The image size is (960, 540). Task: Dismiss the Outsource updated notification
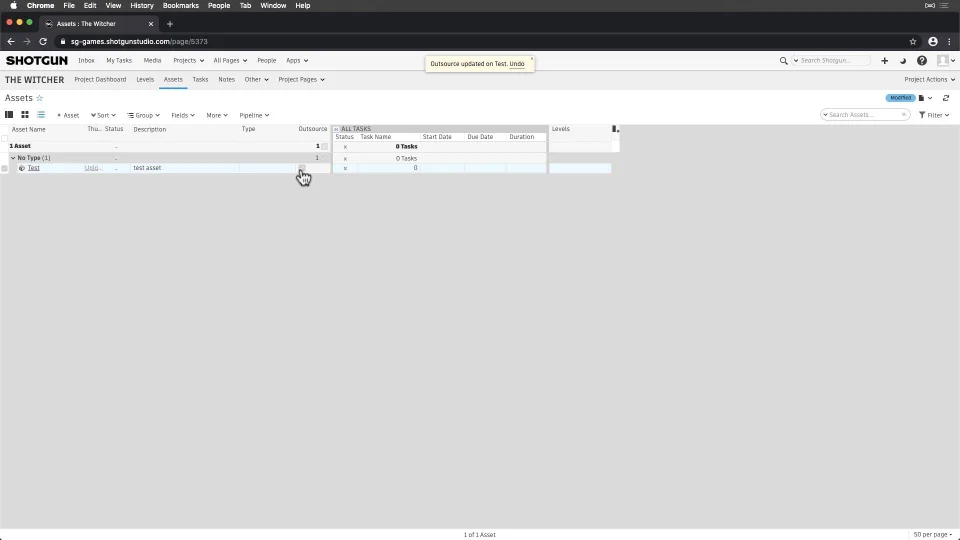pos(531,59)
